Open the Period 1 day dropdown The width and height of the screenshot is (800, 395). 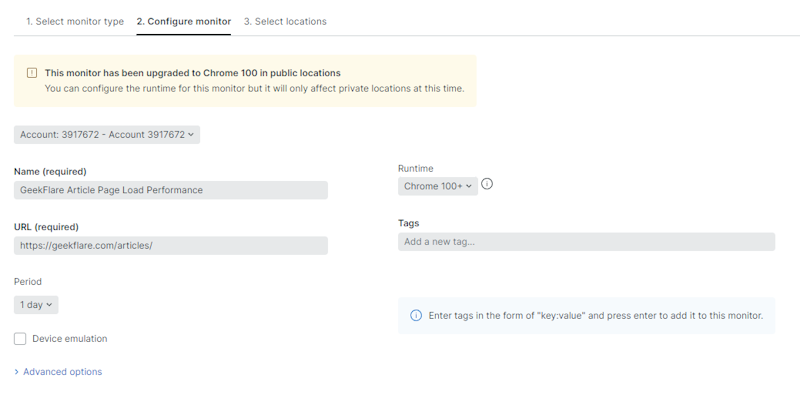[x=36, y=305]
